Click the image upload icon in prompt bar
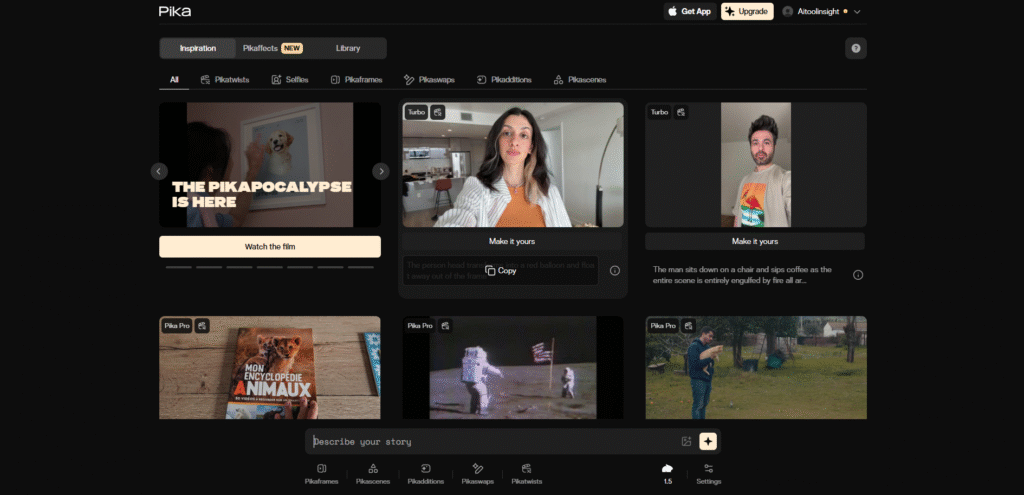1024x495 pixels. coord(686,441)
